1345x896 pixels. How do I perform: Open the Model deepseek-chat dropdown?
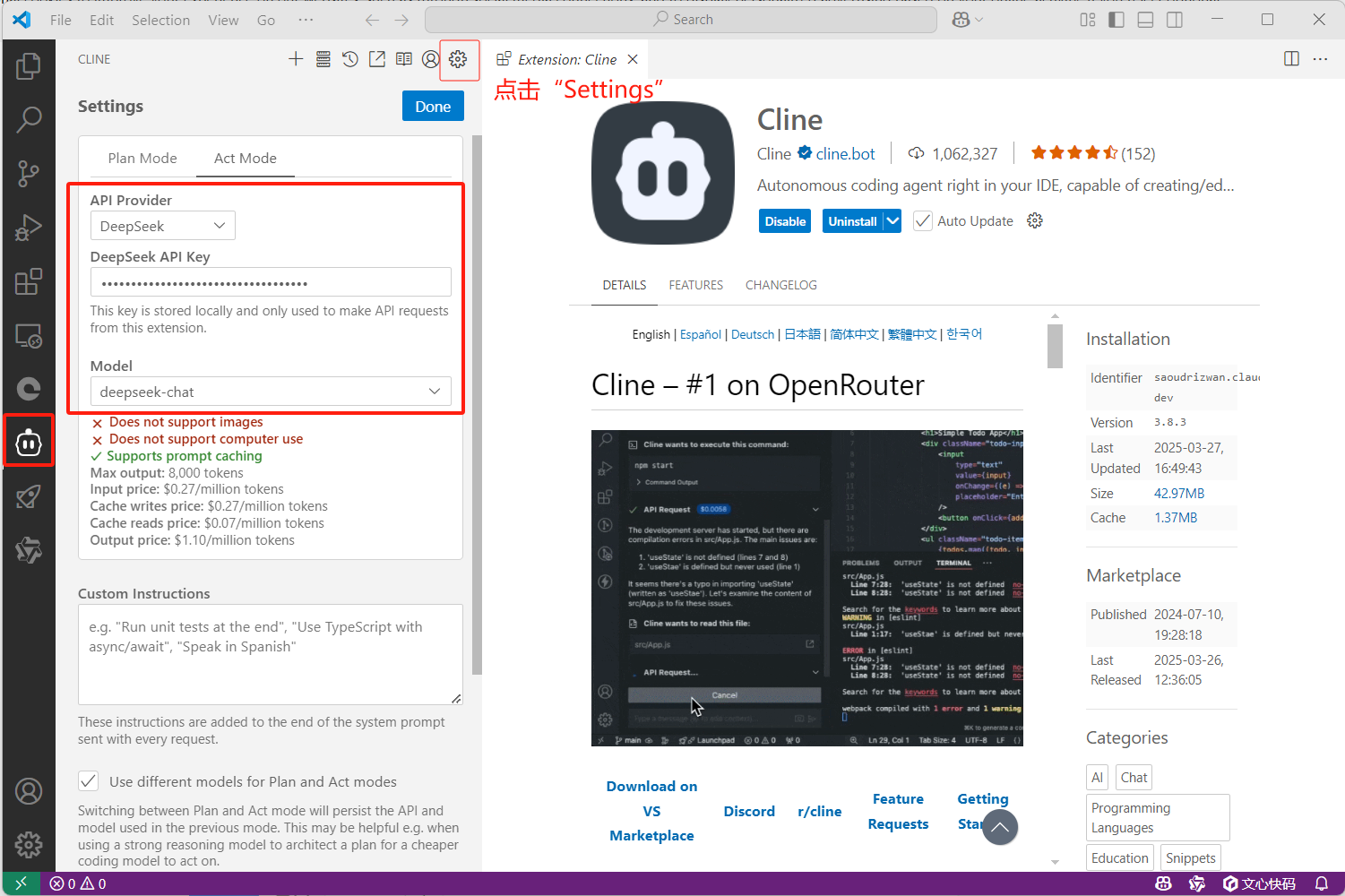point(271,392)
